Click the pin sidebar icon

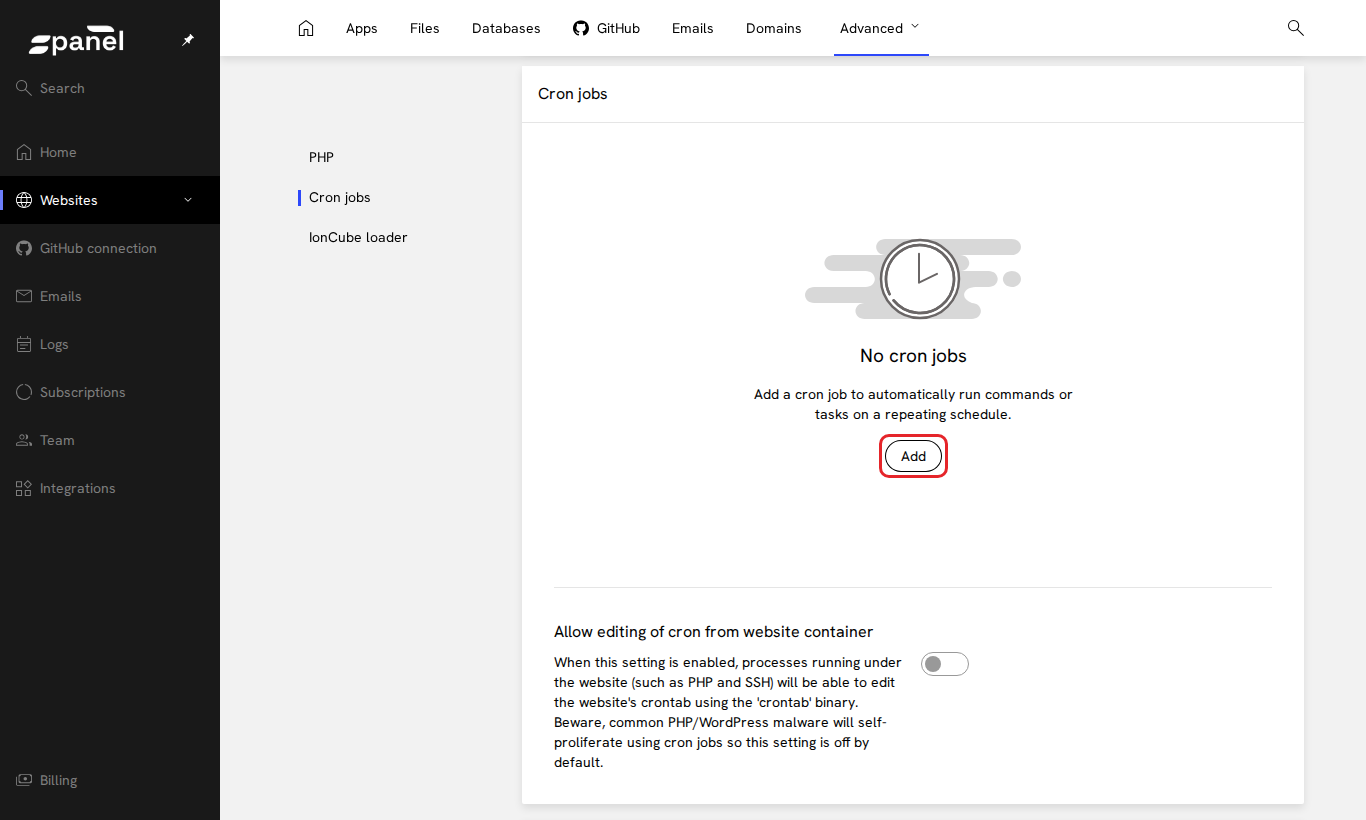click(x=188, y=40)
